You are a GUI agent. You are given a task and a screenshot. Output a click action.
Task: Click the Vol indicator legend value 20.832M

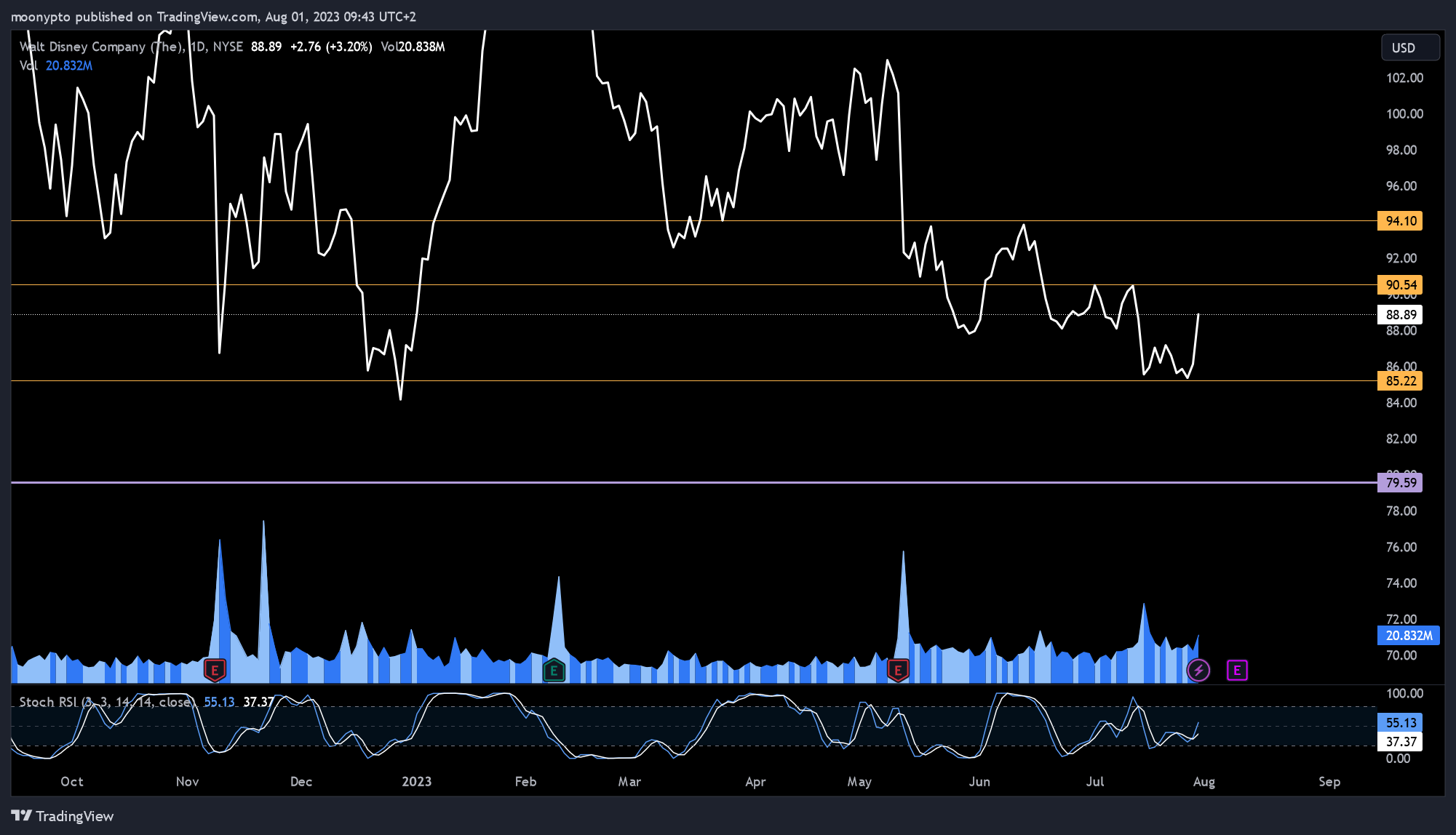coord(69,65)
